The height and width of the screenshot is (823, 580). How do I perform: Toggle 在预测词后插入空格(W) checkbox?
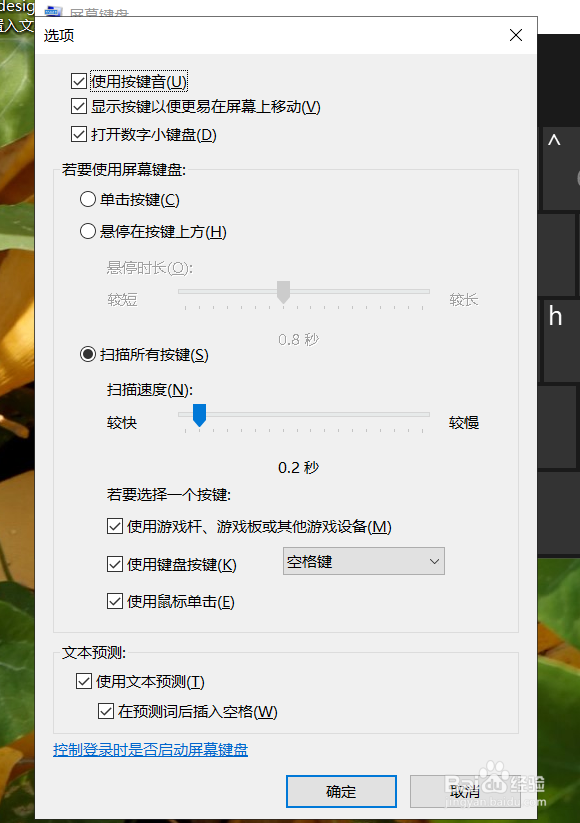tap(106, 711)
